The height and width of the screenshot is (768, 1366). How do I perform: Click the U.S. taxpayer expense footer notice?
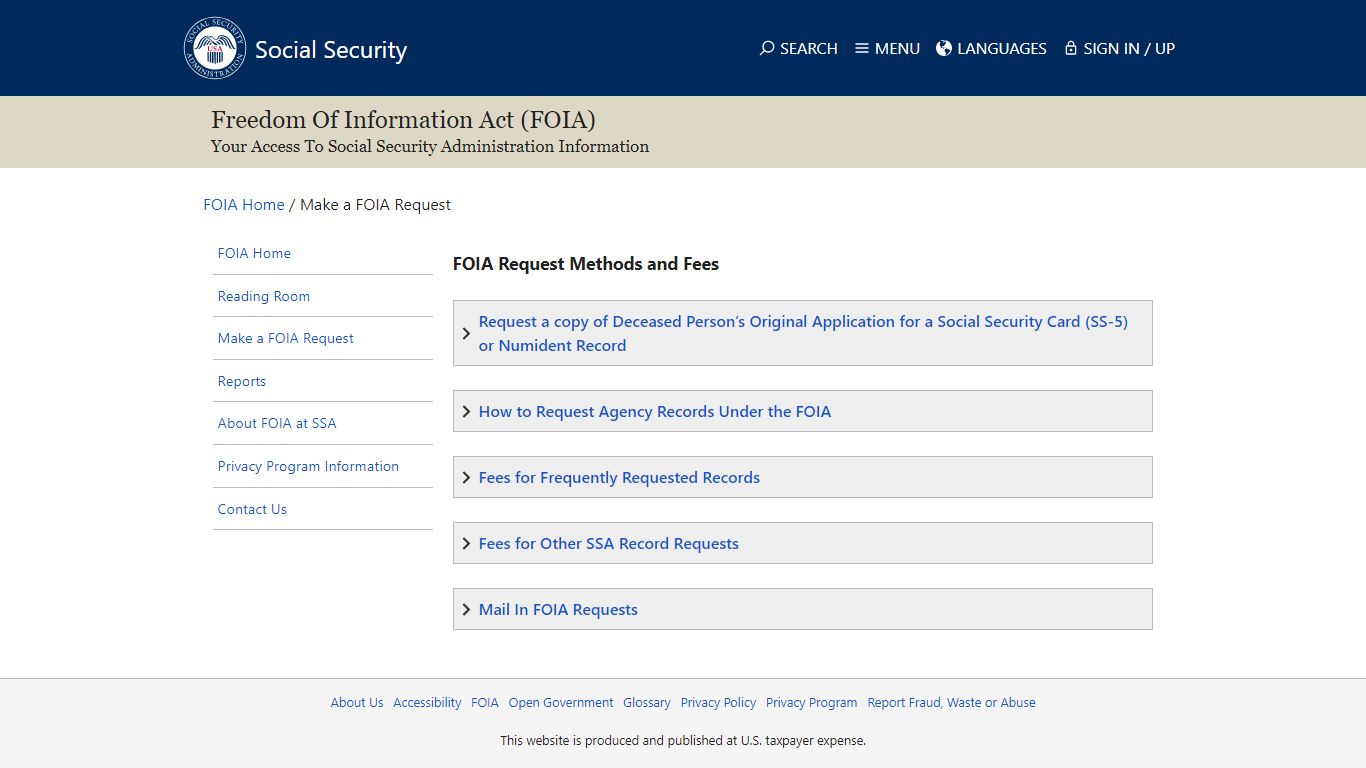tap(683, 741)
